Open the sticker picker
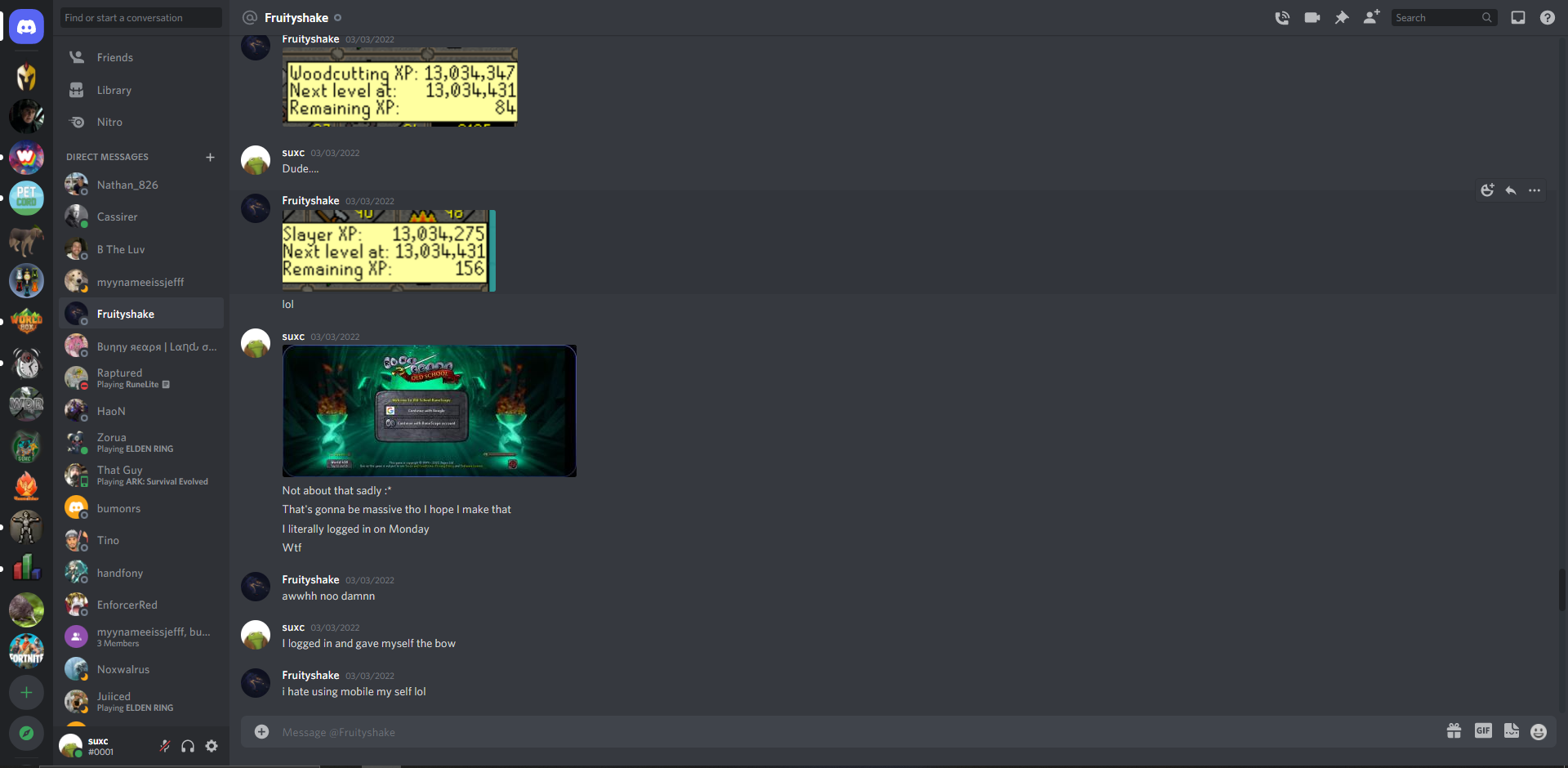The height and width of the screenshot is (768, 1568). tap(1512, 731)
